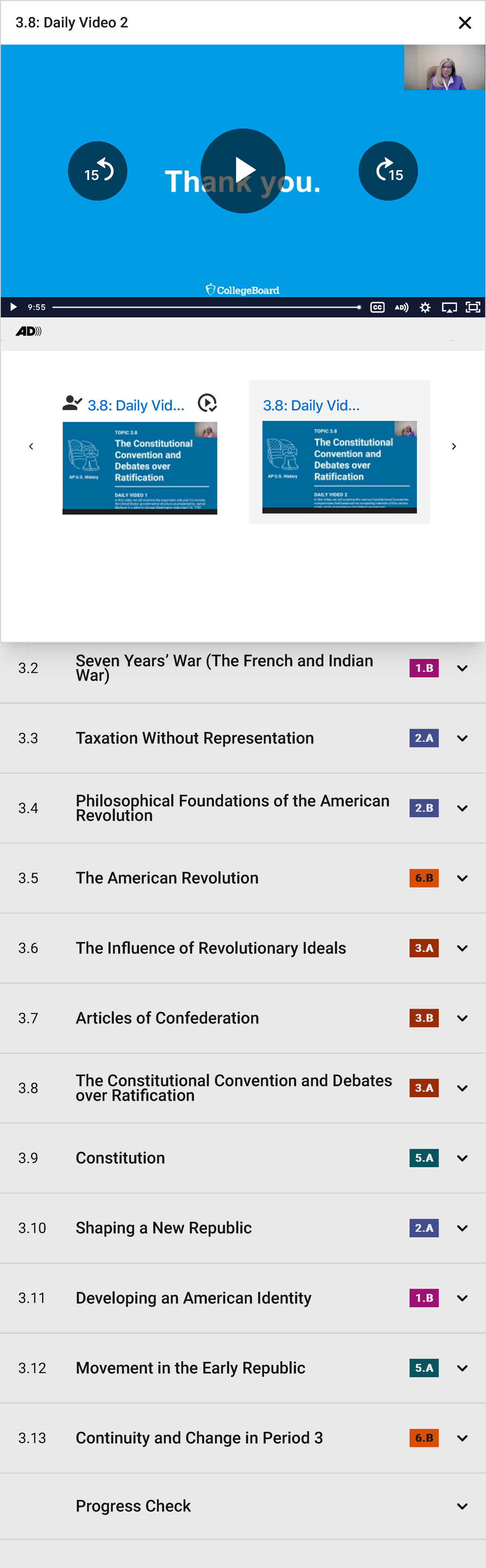The width and height of the screenshot is (486, 1568).
Task: Open the video quality settings gear
Action: (424, 307)
